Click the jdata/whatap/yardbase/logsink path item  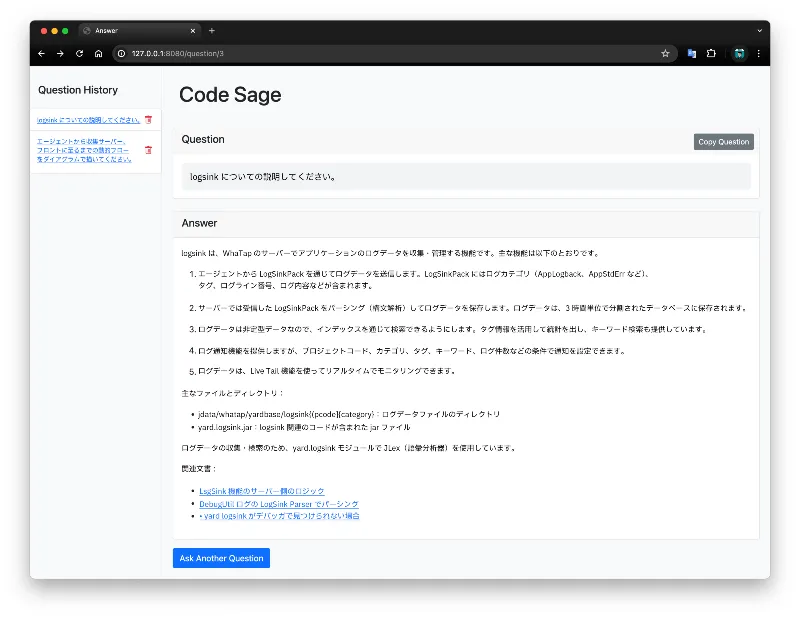349,414
